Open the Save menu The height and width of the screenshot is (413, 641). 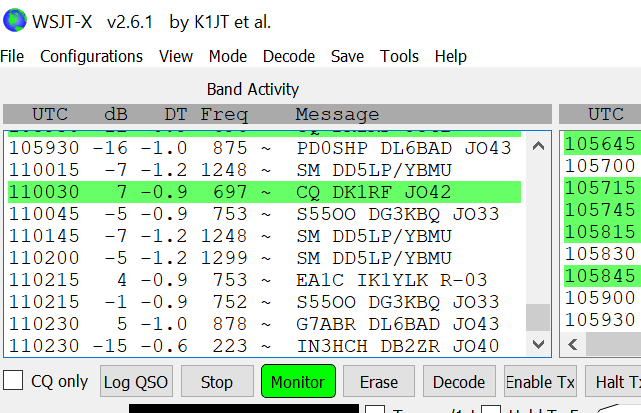point(347,56)
